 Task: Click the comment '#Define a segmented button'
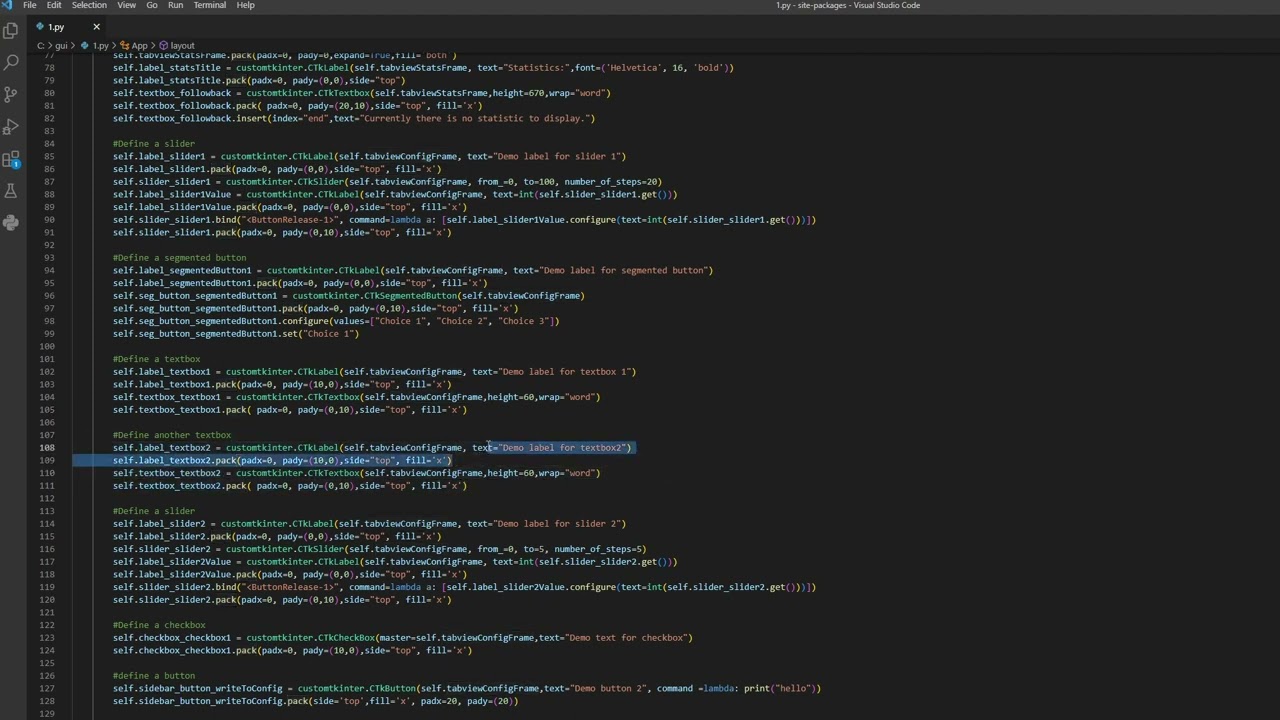tap(179, 257)
